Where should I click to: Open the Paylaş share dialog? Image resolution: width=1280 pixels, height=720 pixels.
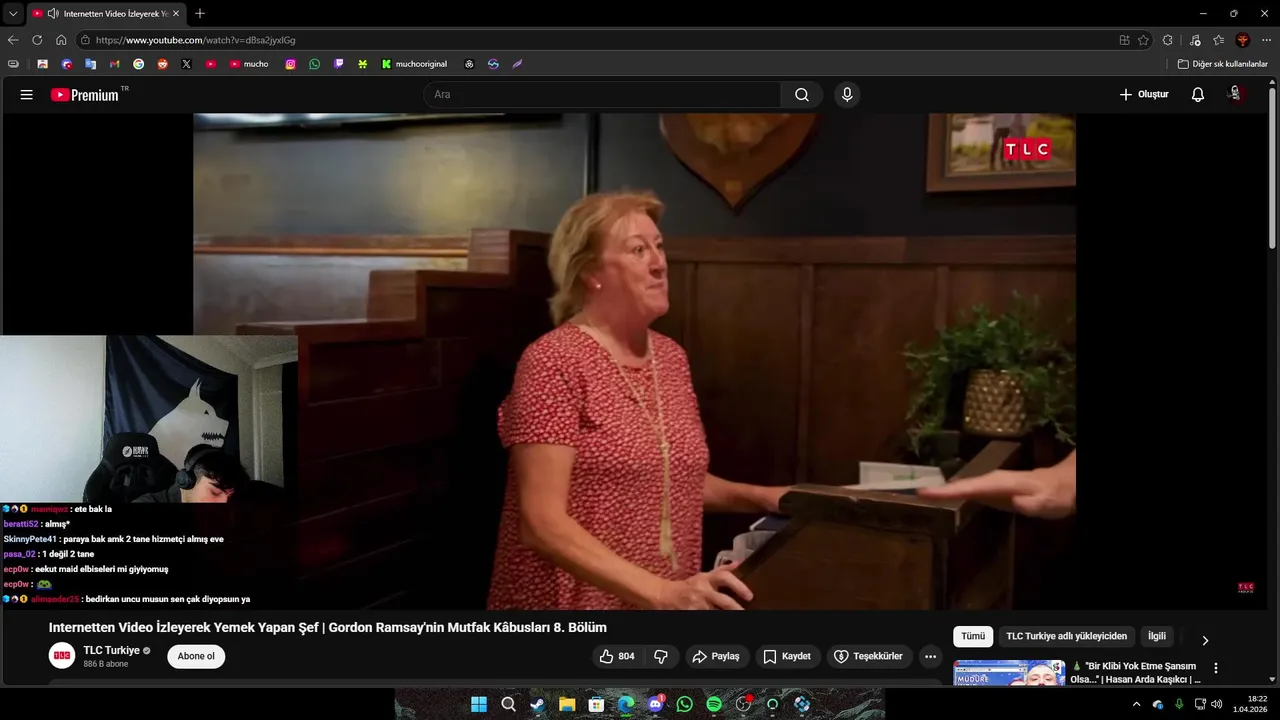[x=716, y=657]
